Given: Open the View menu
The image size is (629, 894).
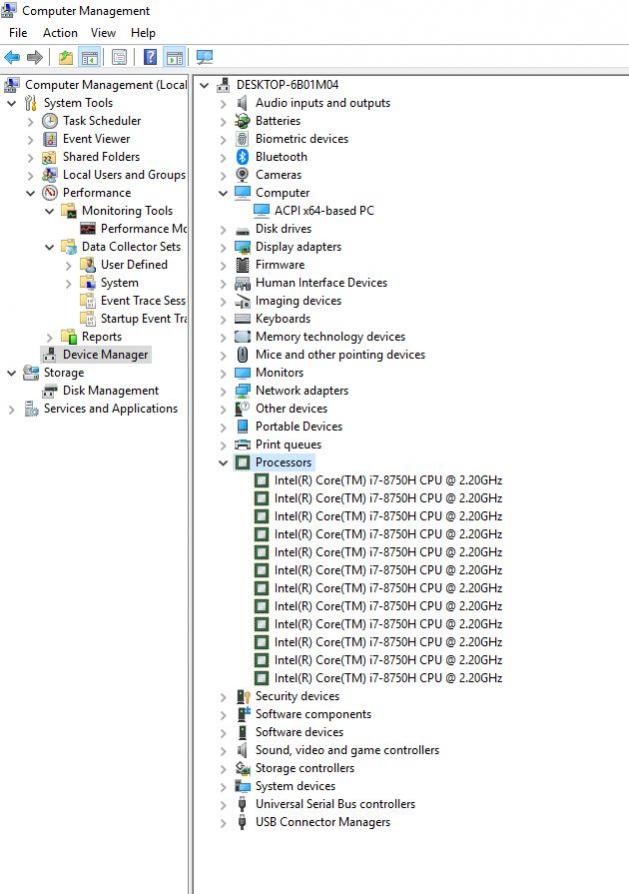Looking at the screenshot, I should pyautogui.click(x=103, y=32).
